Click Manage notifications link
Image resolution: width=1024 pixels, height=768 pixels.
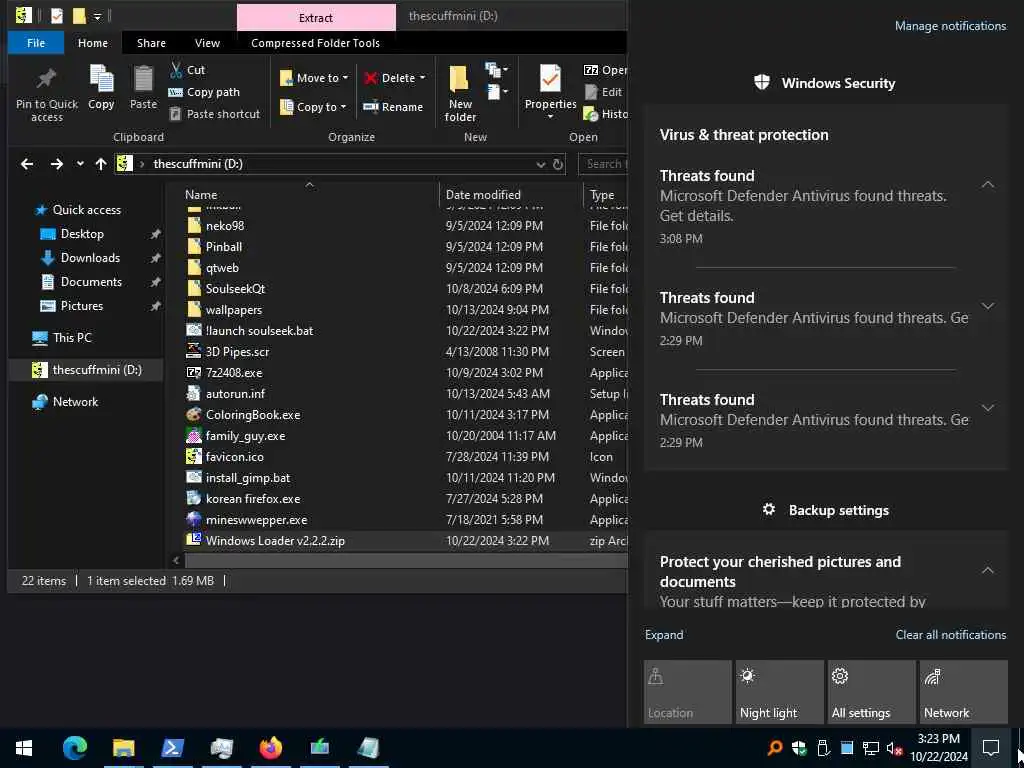(x=950, y=26)
